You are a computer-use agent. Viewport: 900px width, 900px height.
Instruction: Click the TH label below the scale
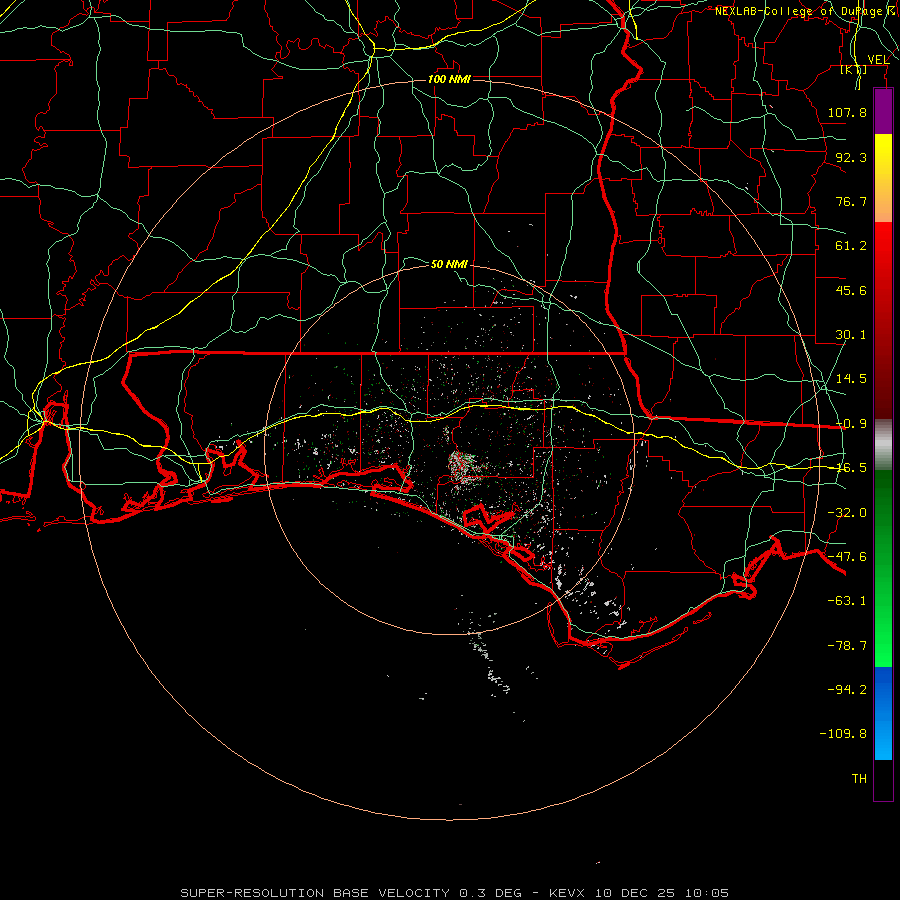tap(859, 778)
